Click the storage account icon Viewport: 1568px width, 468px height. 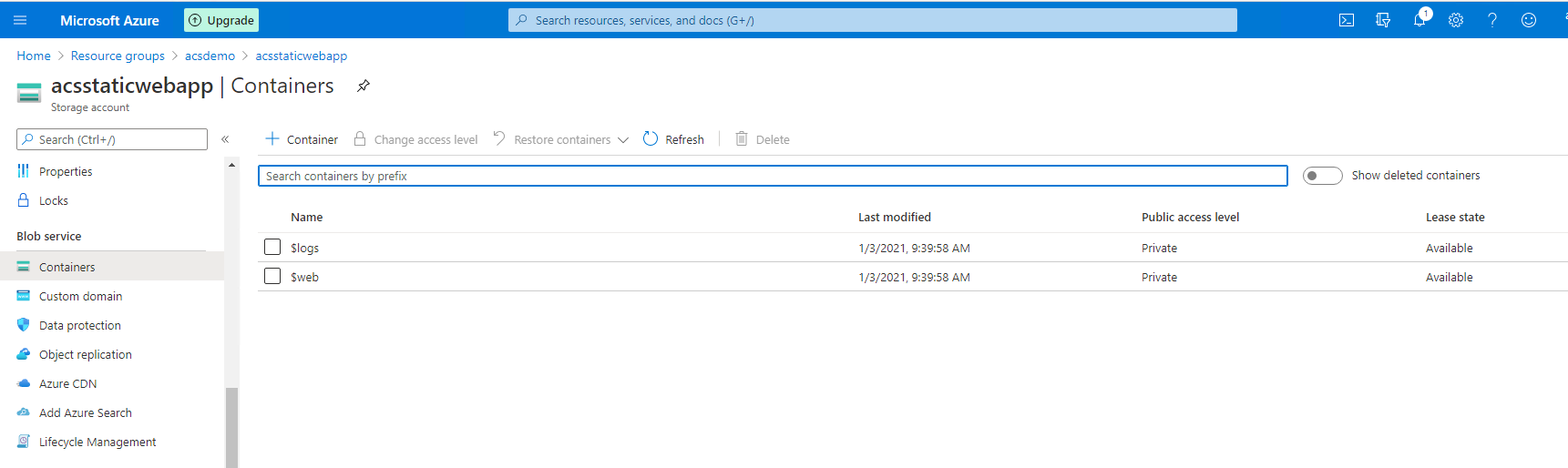[x=29, y=92]
